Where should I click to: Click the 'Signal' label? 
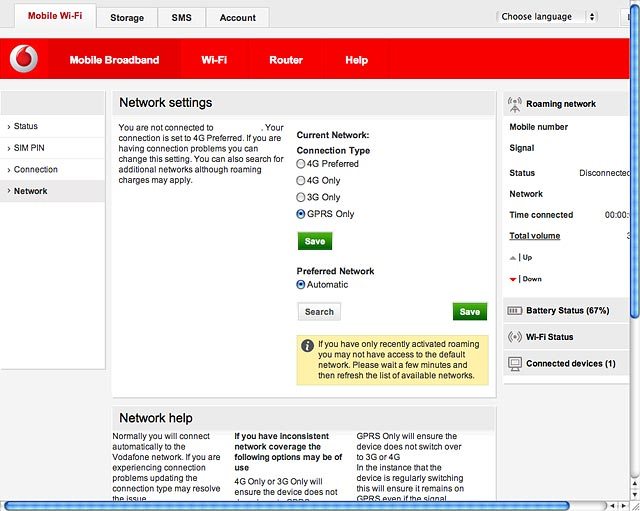pos(521,148)
